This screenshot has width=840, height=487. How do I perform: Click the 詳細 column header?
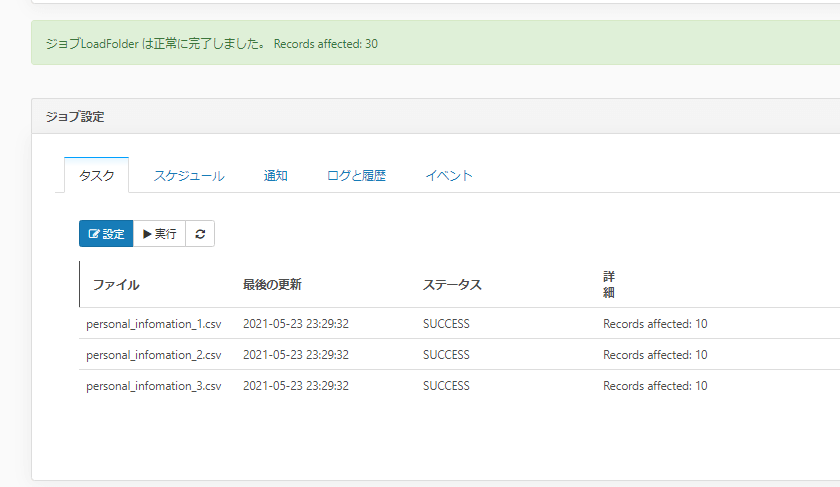609,284
